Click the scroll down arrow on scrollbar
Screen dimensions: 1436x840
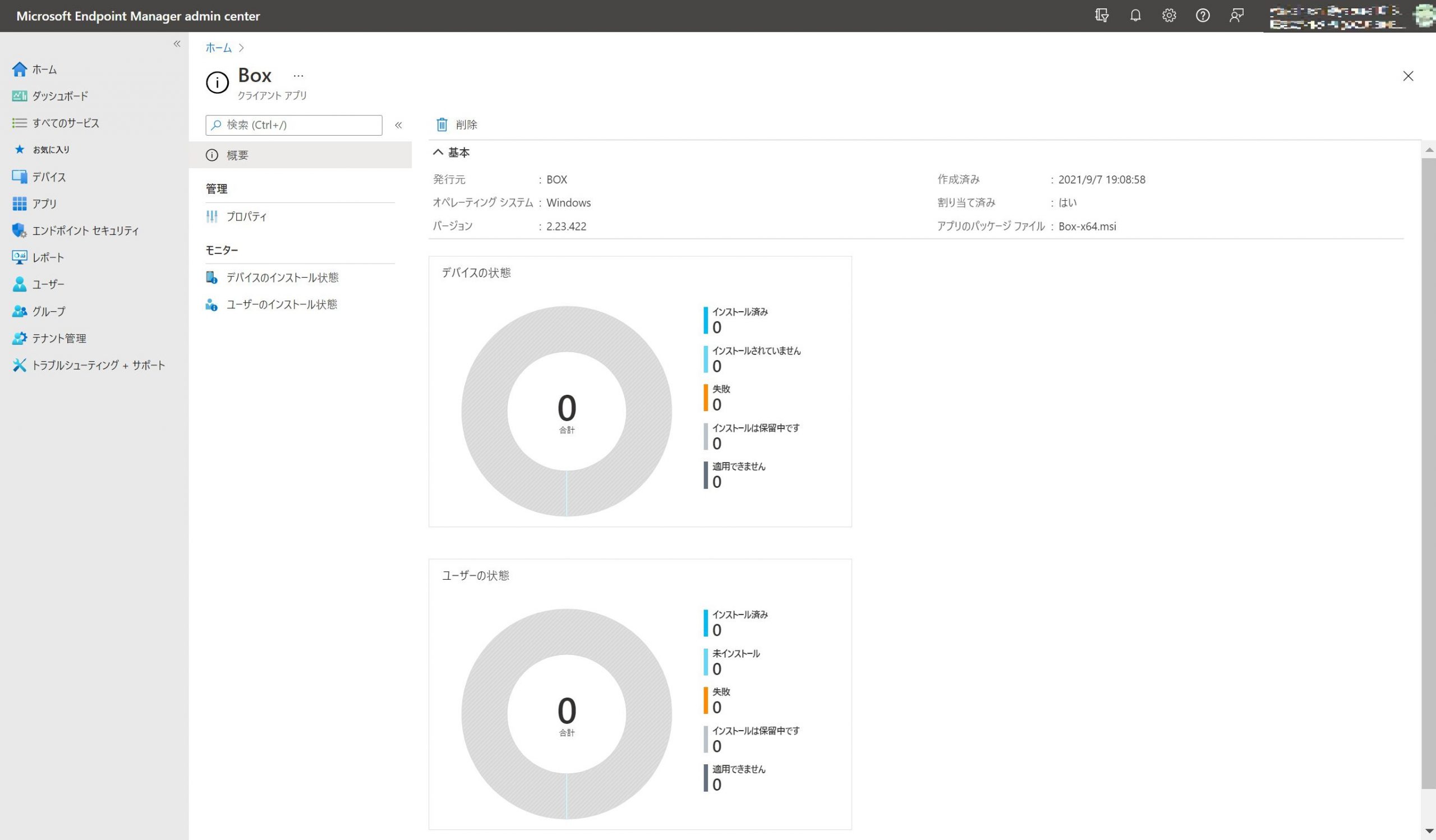tap(1429, 832)
